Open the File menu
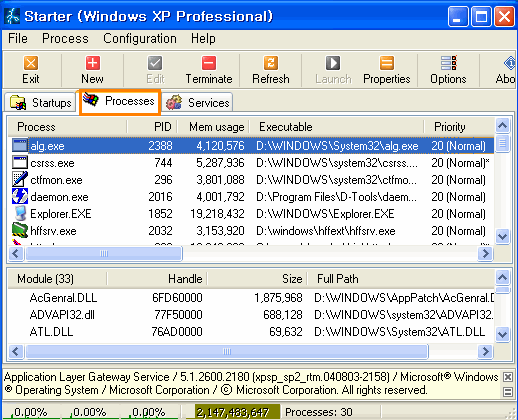Image resolution: width=518 pixels, height=420 pixels. point(18,39)
